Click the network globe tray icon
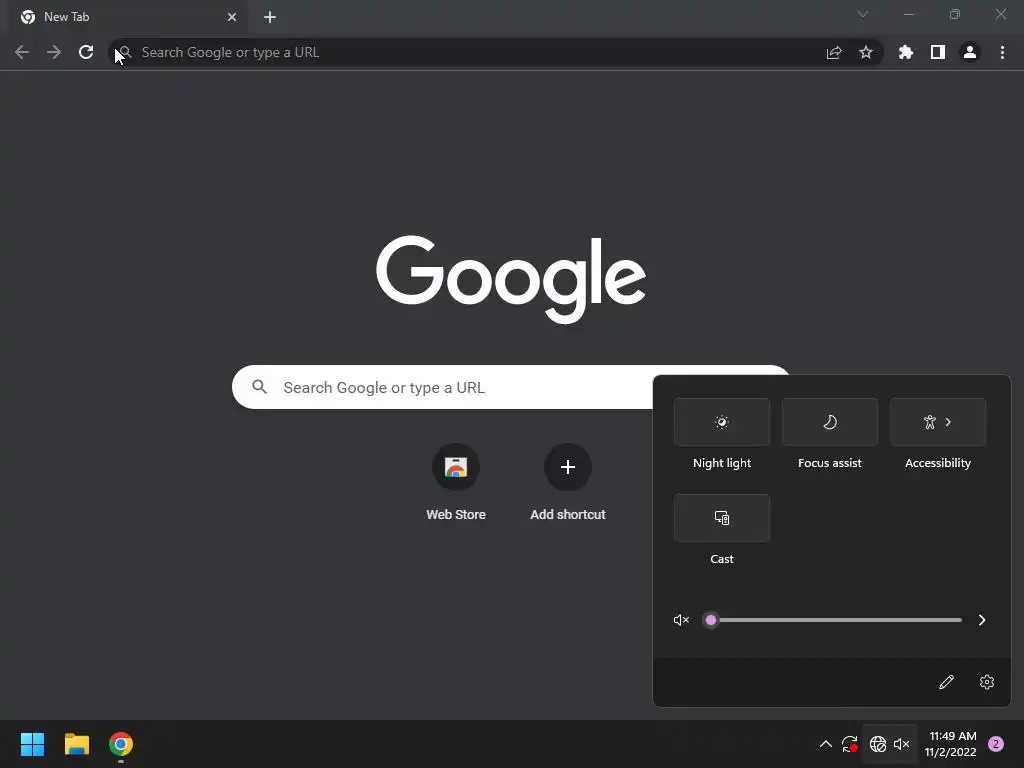 (878, 744)
